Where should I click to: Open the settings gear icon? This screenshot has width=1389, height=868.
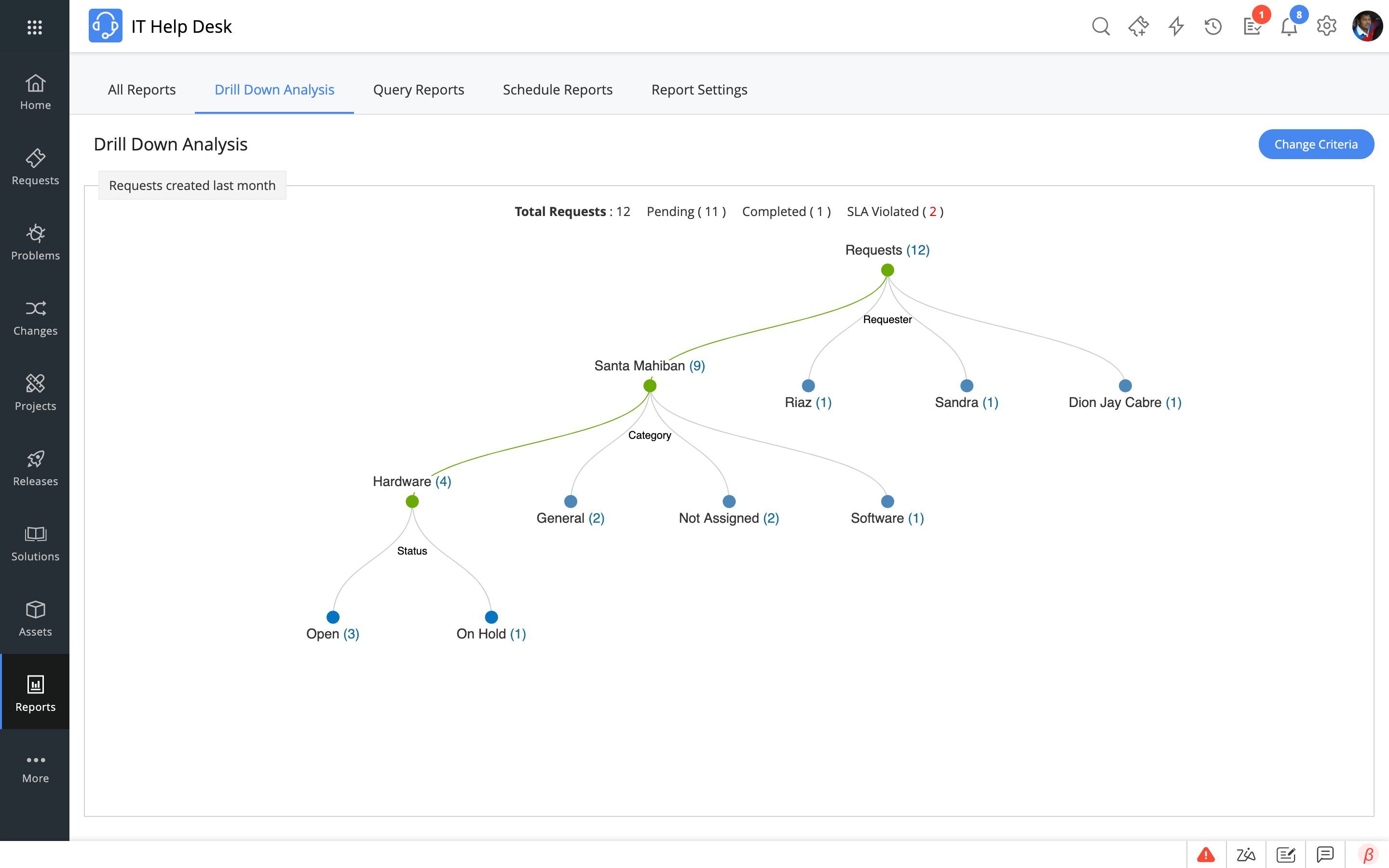tap(1326, 27)
